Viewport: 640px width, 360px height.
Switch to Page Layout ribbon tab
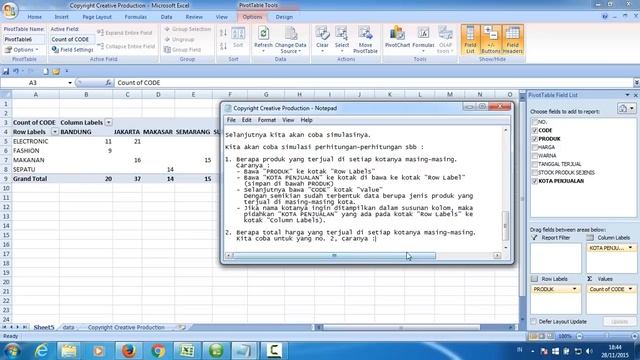click(97, 17)
